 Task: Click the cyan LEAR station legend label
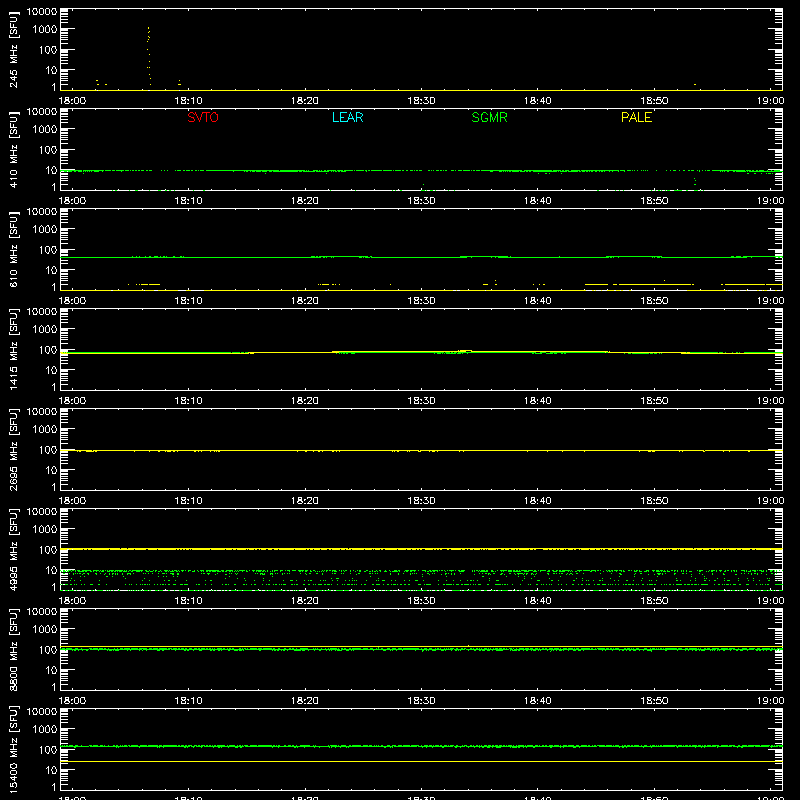pyautogui.click(x=347, y=117)
